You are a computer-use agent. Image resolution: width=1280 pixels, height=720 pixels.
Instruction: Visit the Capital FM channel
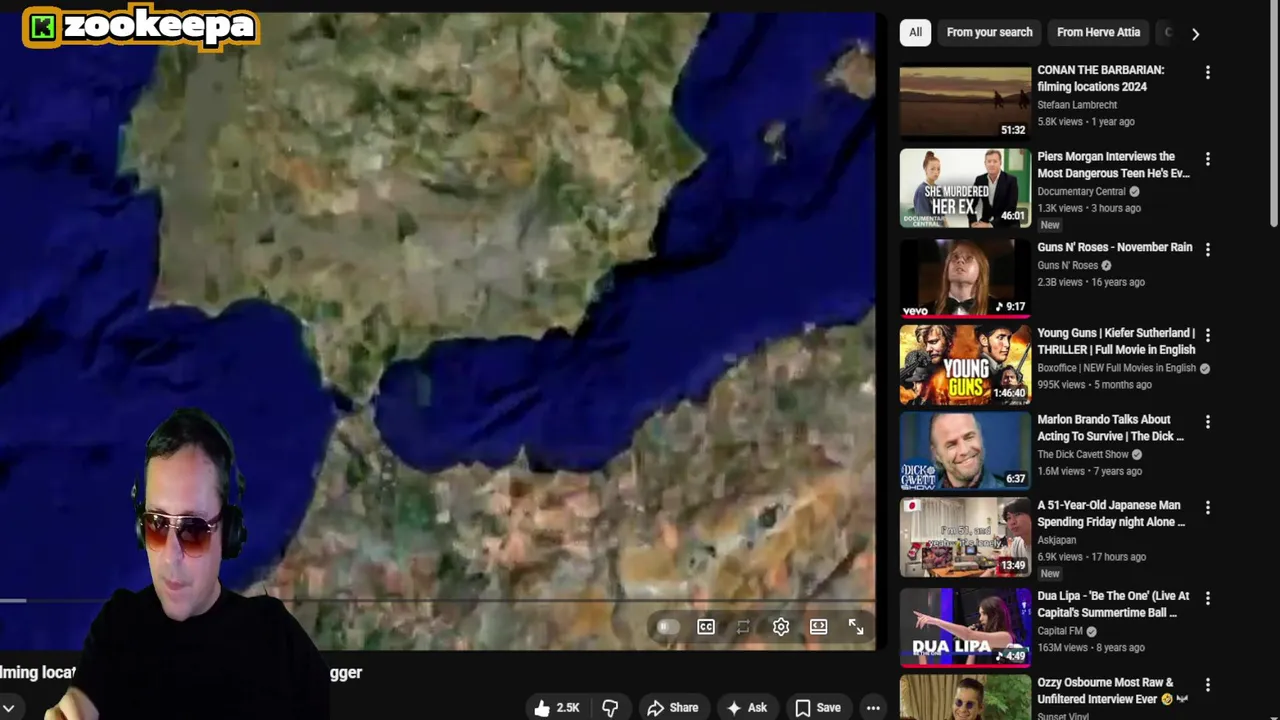tap(1060, 631)
